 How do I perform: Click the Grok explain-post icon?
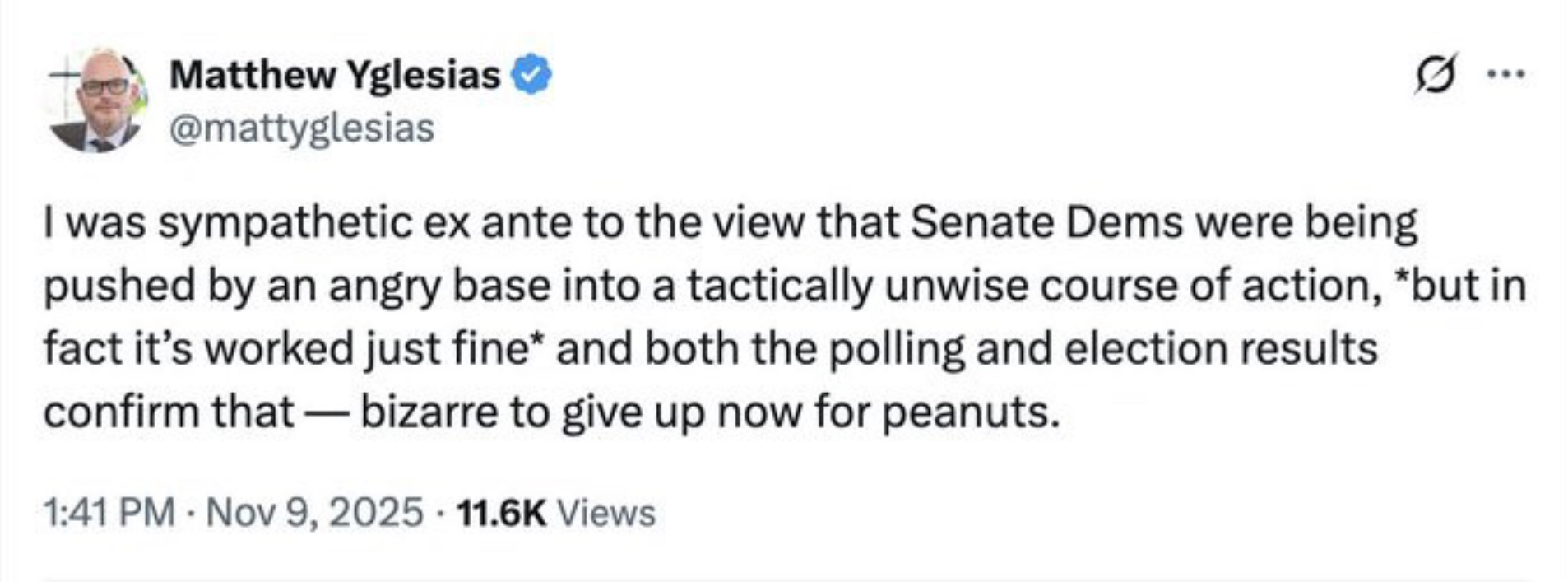pos(1436,74)
